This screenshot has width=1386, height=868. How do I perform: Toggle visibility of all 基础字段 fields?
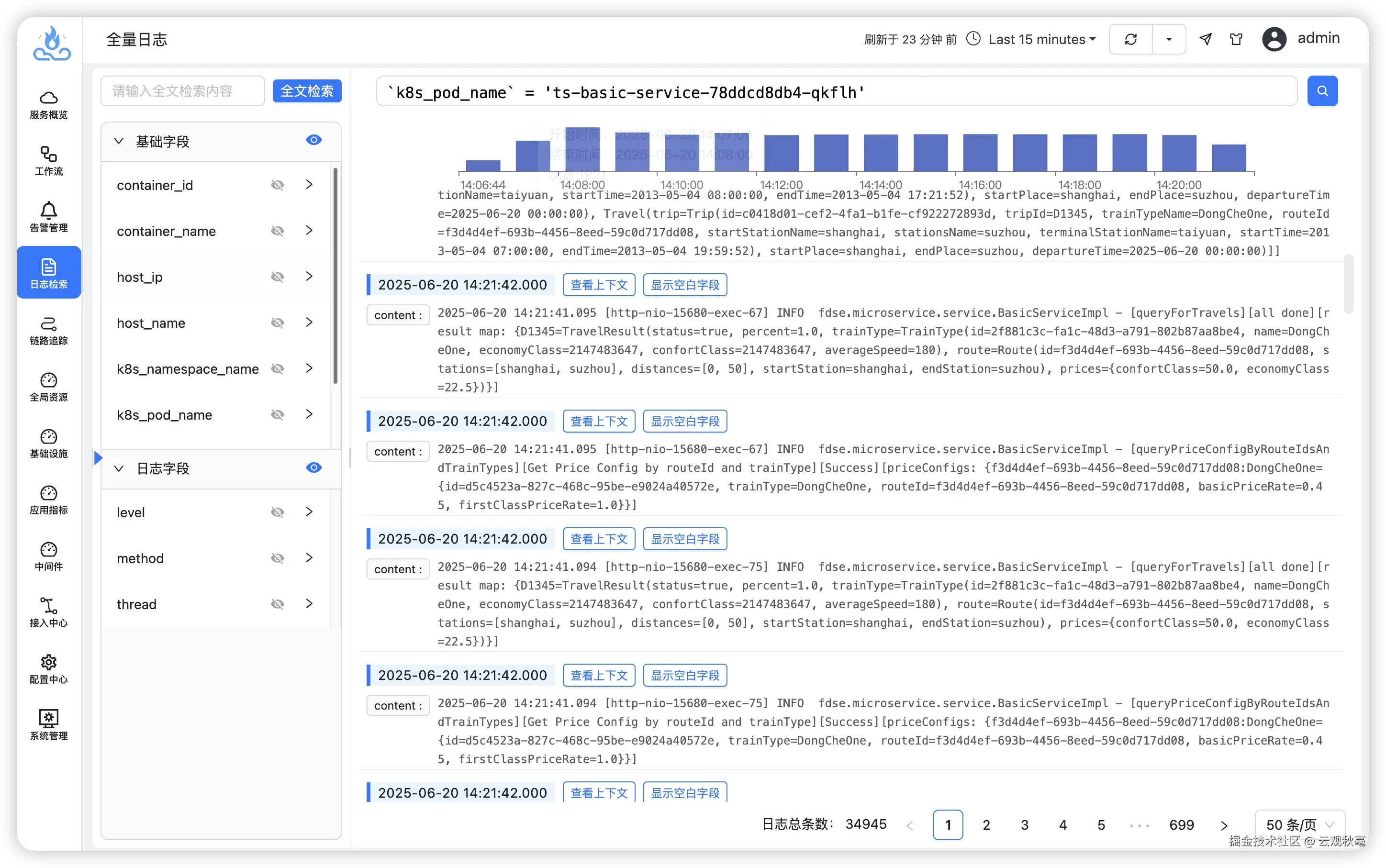(313, 140)
